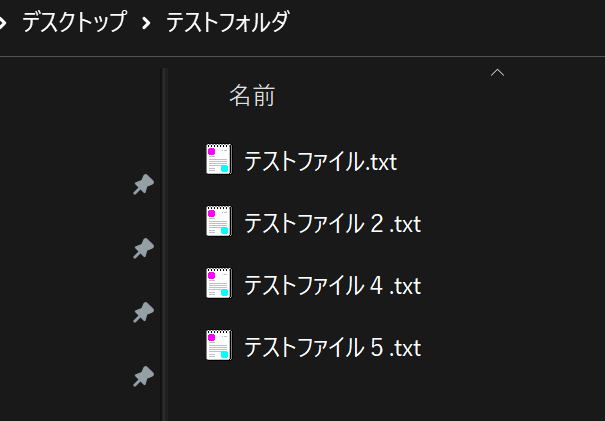
Task: Click the bottommost pin icon in navigation pane
Action: [144, 376]
